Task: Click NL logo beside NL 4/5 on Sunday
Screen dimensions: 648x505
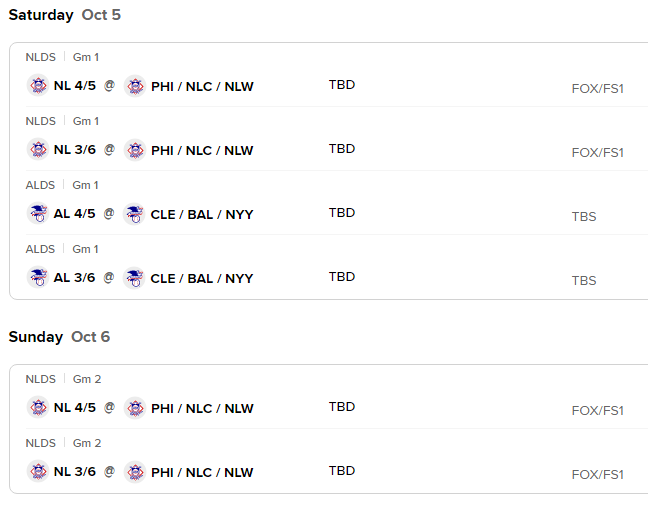Action: (38, 407)
